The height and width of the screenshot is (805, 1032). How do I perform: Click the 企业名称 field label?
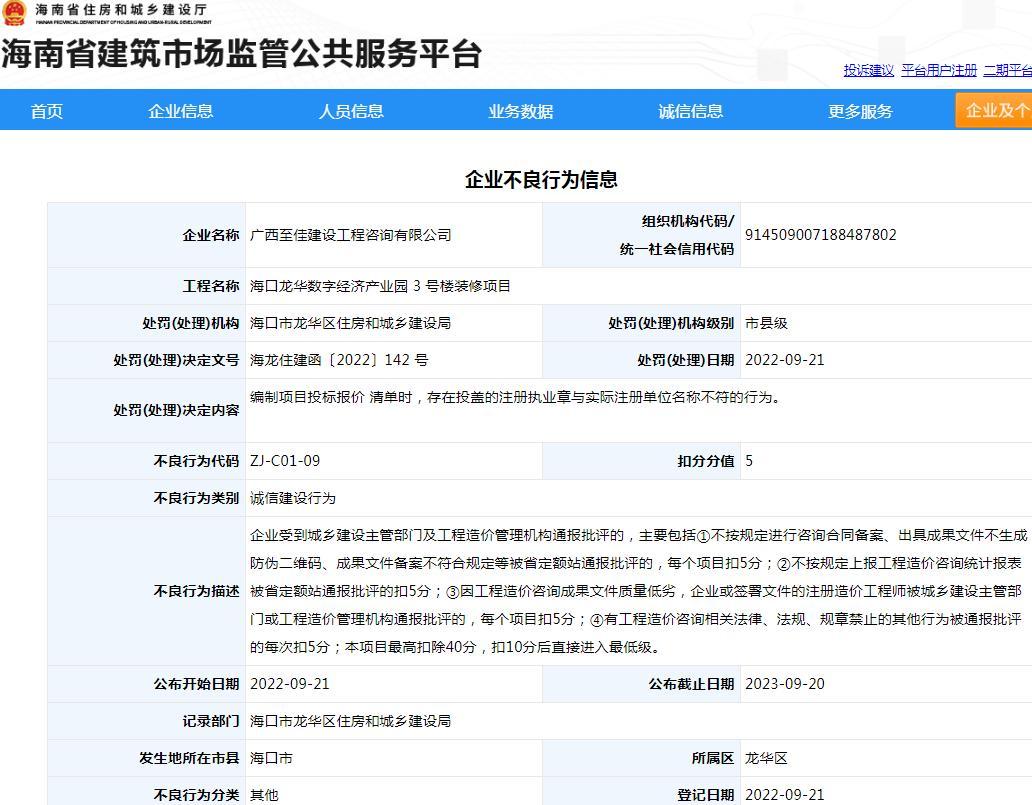point(211,235)
